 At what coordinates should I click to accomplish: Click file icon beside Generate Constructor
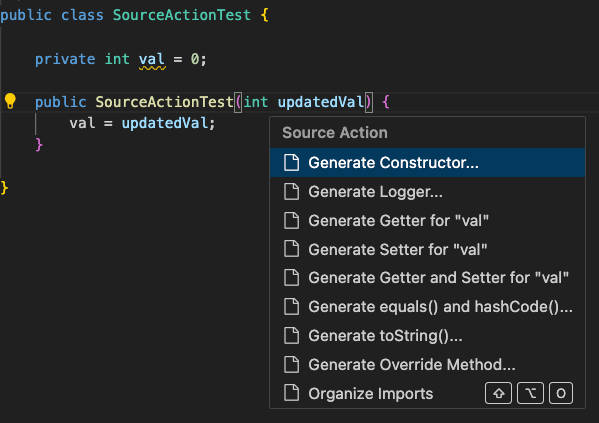pyautogui.click(x=291, y=162)
